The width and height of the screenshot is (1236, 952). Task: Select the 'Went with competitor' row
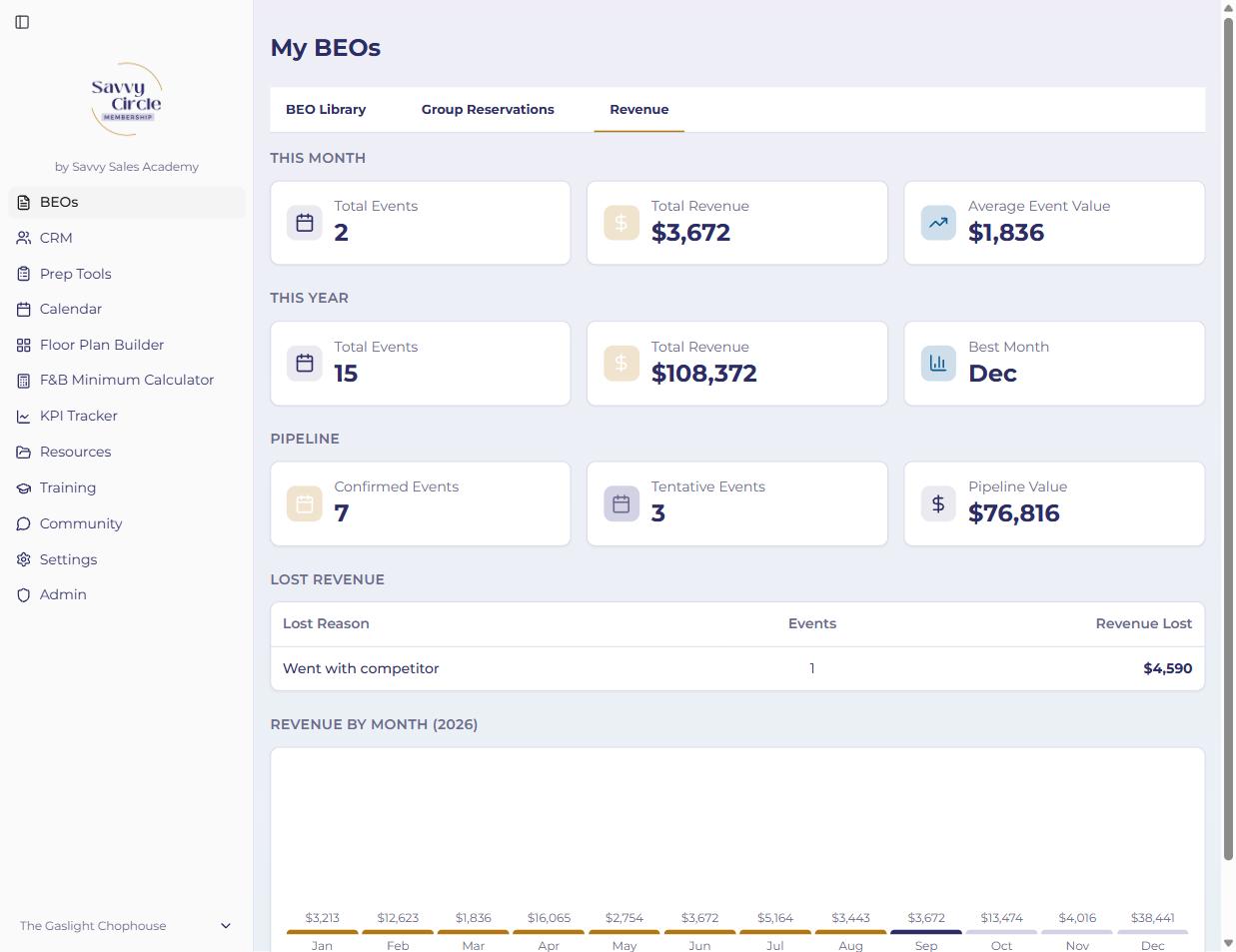737,668
